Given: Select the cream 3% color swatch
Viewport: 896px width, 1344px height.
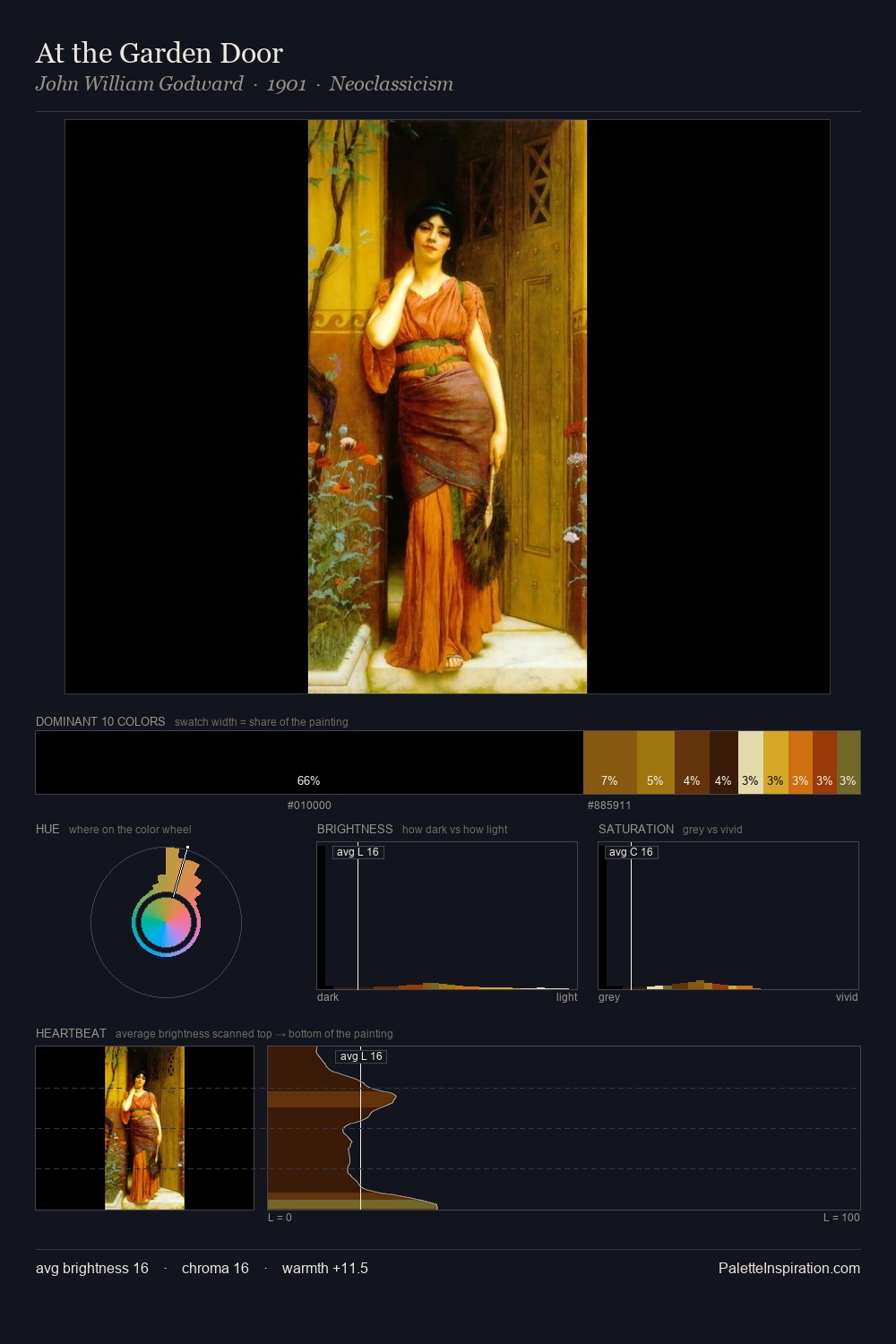Looking at the screenshot, I should point(751,762).
